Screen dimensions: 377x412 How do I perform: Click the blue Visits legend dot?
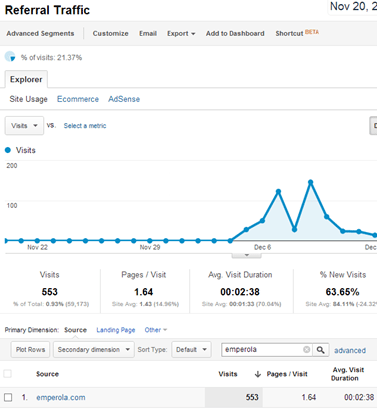[8, 150]
